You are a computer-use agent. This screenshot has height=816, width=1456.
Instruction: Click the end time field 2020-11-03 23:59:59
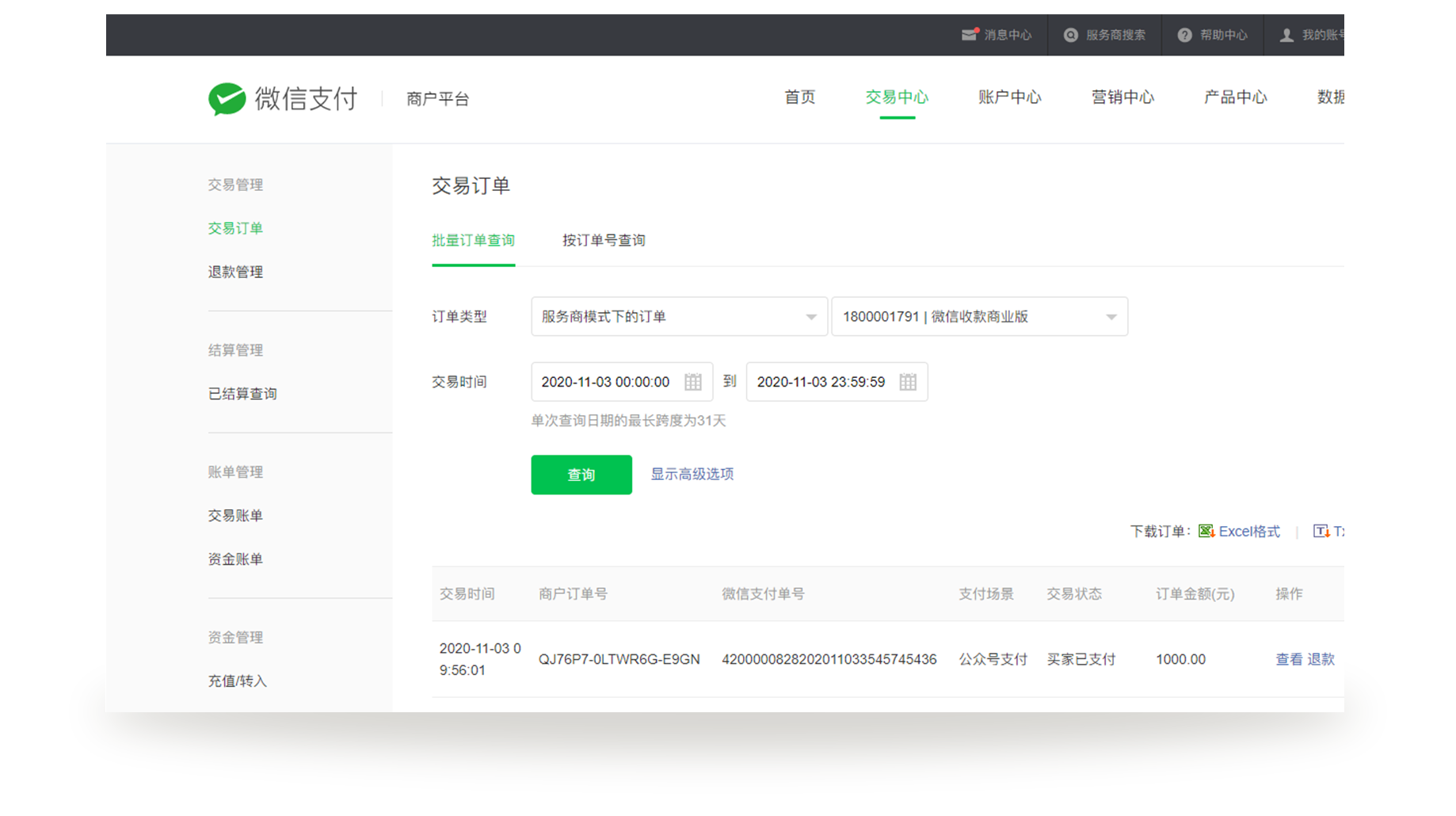(x=837, y=382)
